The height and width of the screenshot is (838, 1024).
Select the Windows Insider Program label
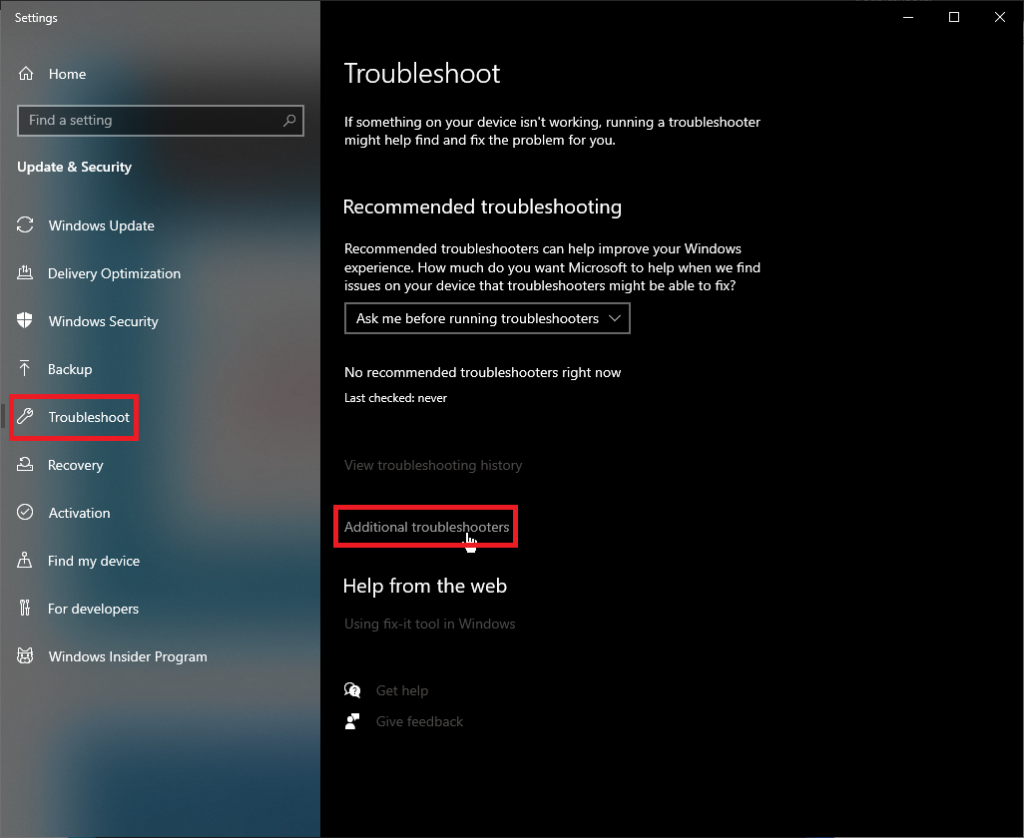click(128, 657)
